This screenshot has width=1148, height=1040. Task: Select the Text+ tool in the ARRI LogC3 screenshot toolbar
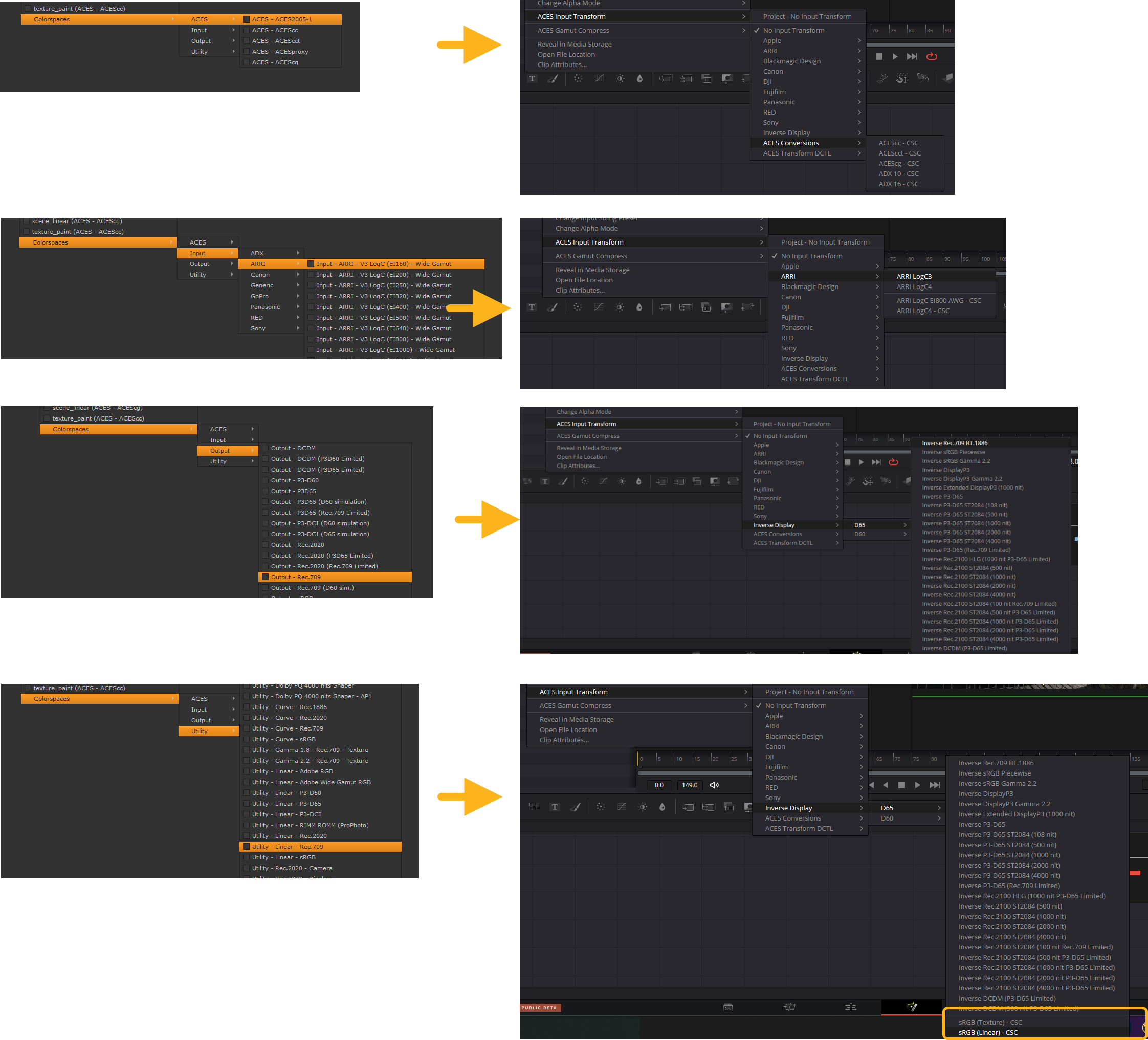[532, 307]
